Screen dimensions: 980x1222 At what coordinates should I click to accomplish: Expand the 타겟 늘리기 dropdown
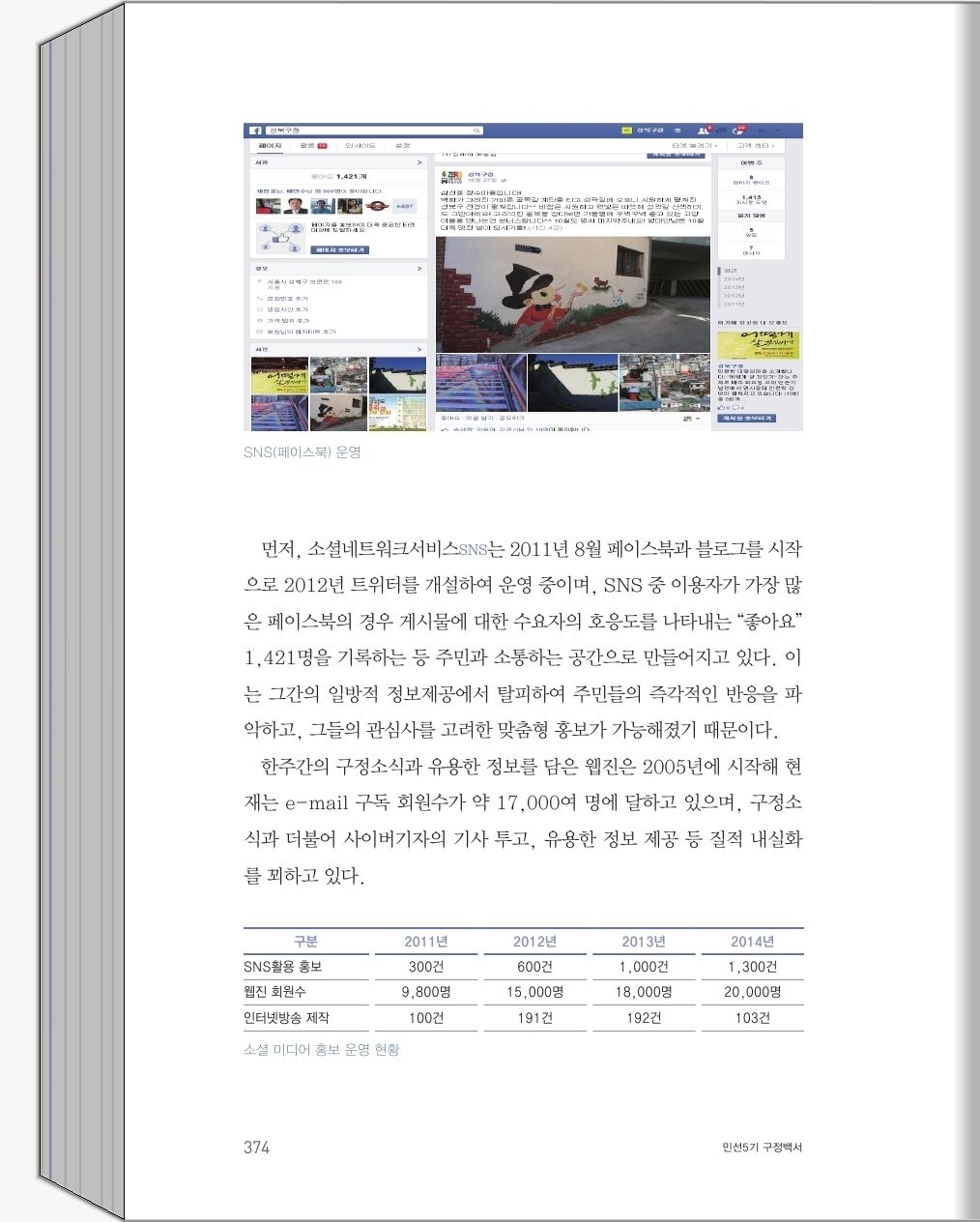[694, 146]
